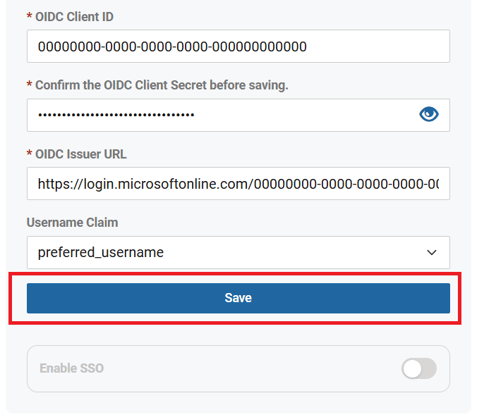
Task: Expand the Username Claim chevron arrow
Action: 432,252
